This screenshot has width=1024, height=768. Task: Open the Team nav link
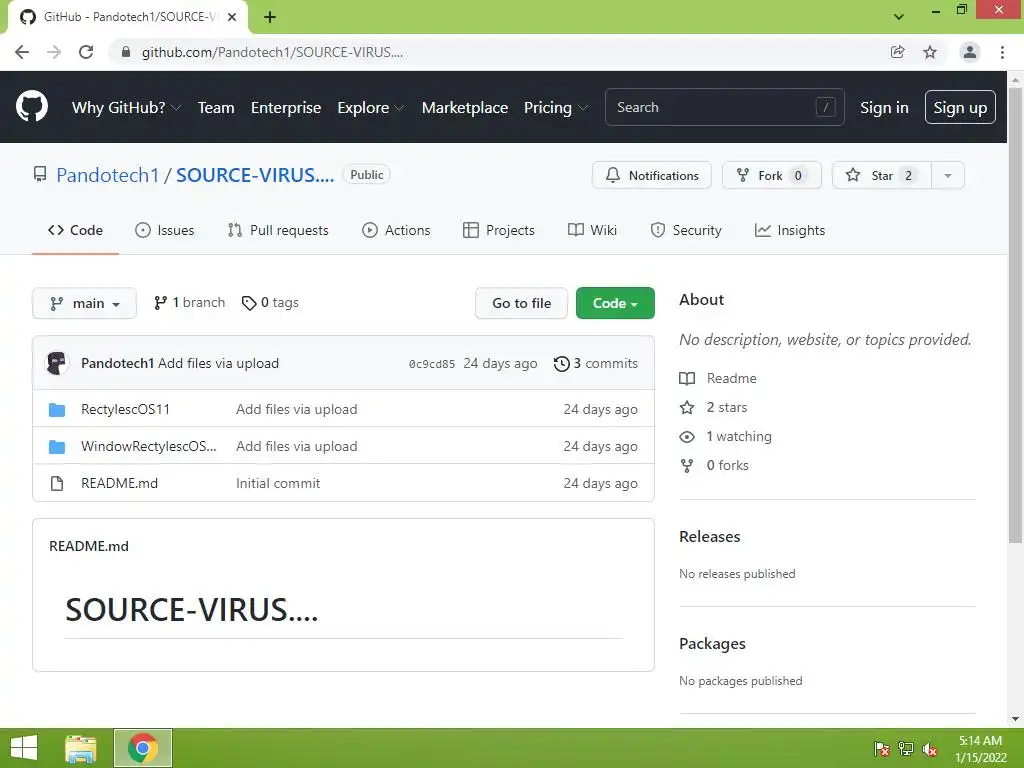click(216, 108)
